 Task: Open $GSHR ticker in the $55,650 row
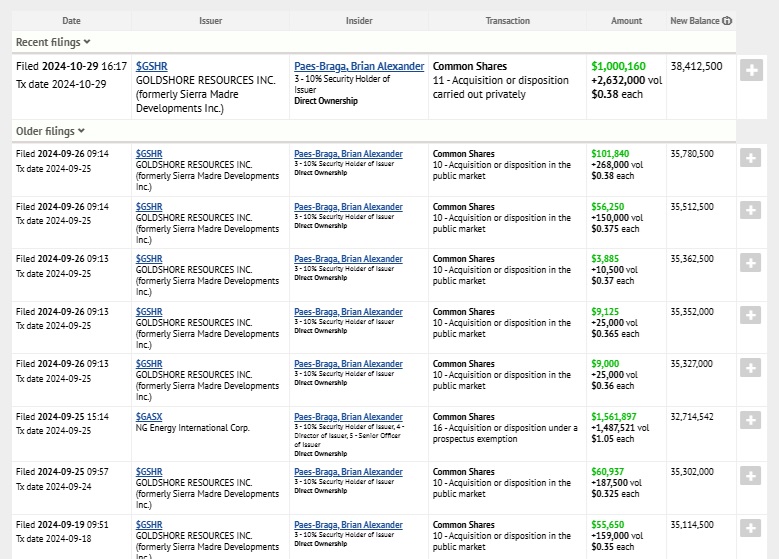149,525
